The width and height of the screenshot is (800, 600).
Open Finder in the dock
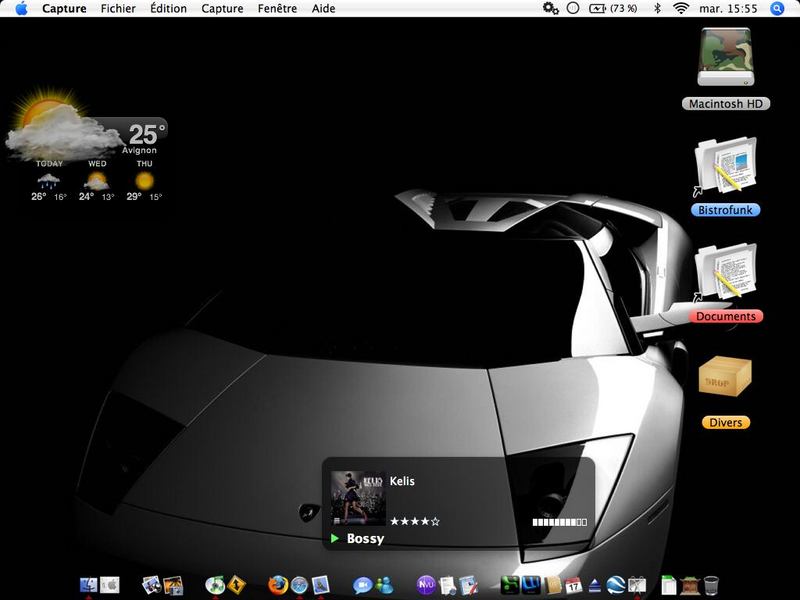click(89, 584)
